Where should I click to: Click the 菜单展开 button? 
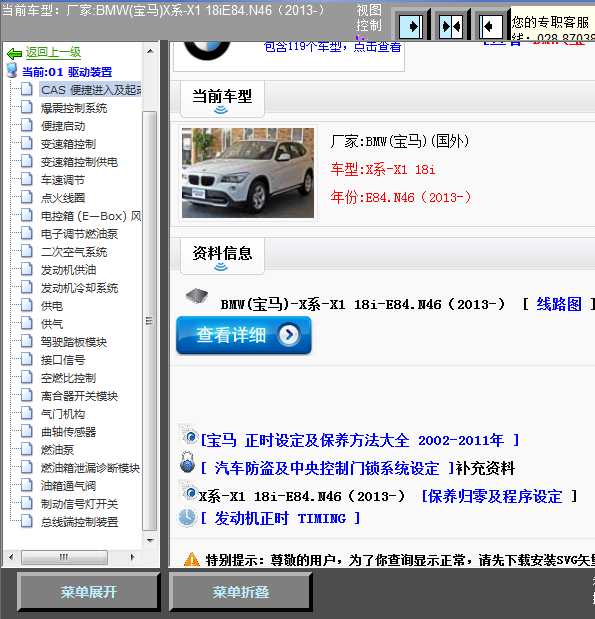tap(88, 592)
